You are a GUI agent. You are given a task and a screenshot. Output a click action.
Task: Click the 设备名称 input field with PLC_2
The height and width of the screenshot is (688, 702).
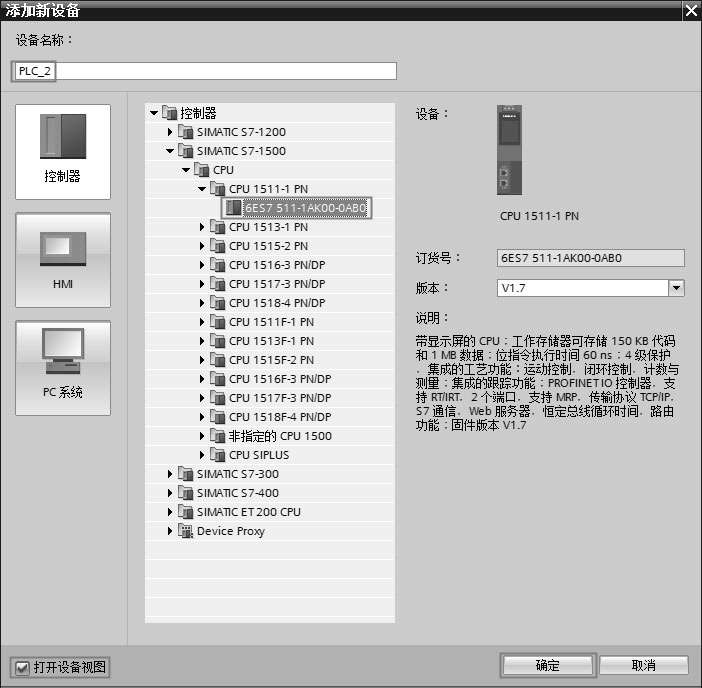[205, 71]
